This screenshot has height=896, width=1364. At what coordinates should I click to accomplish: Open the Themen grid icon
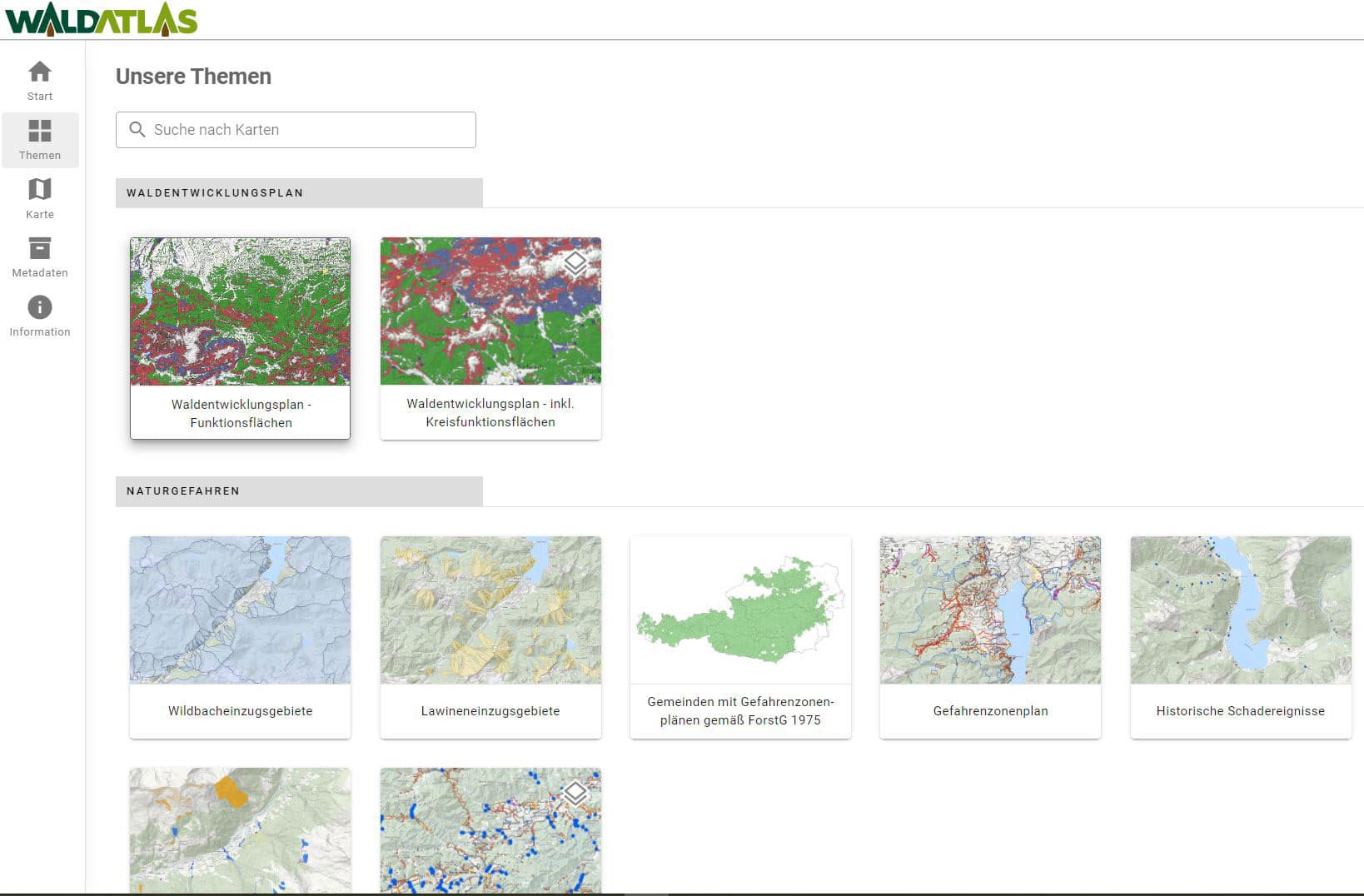39,132
